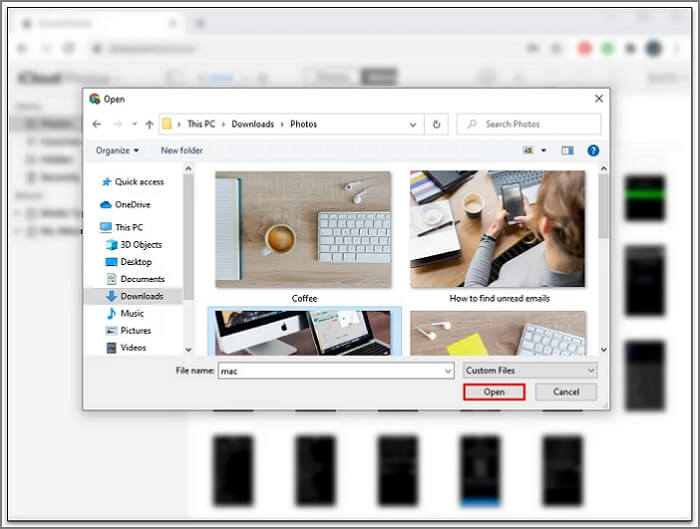The width and height of the screenshot is (700, 529).
Task: Click the folder icon in address bar
Action: [x=167, y=124]
